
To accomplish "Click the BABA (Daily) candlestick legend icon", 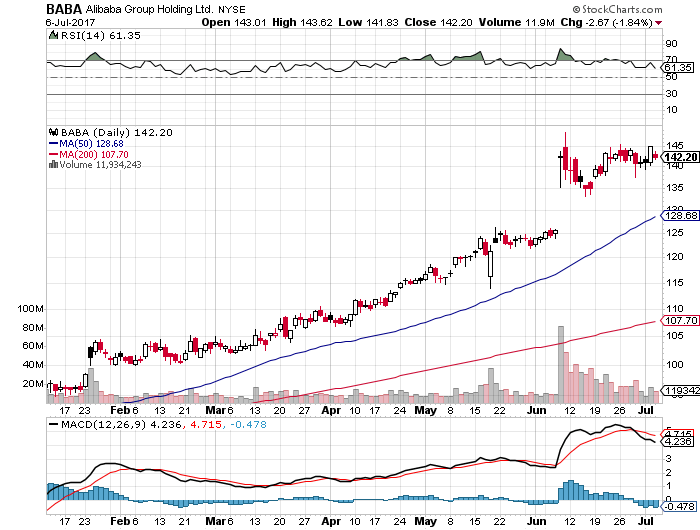I will 54,132.
